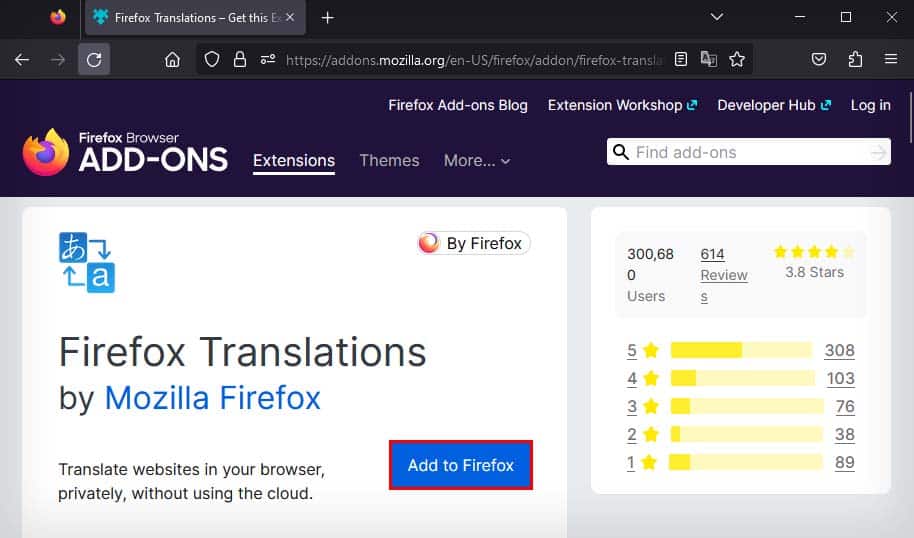This screenshot has width=914, height=538.
Task: Show site security padlock info
Action: [x=240, y=59]
